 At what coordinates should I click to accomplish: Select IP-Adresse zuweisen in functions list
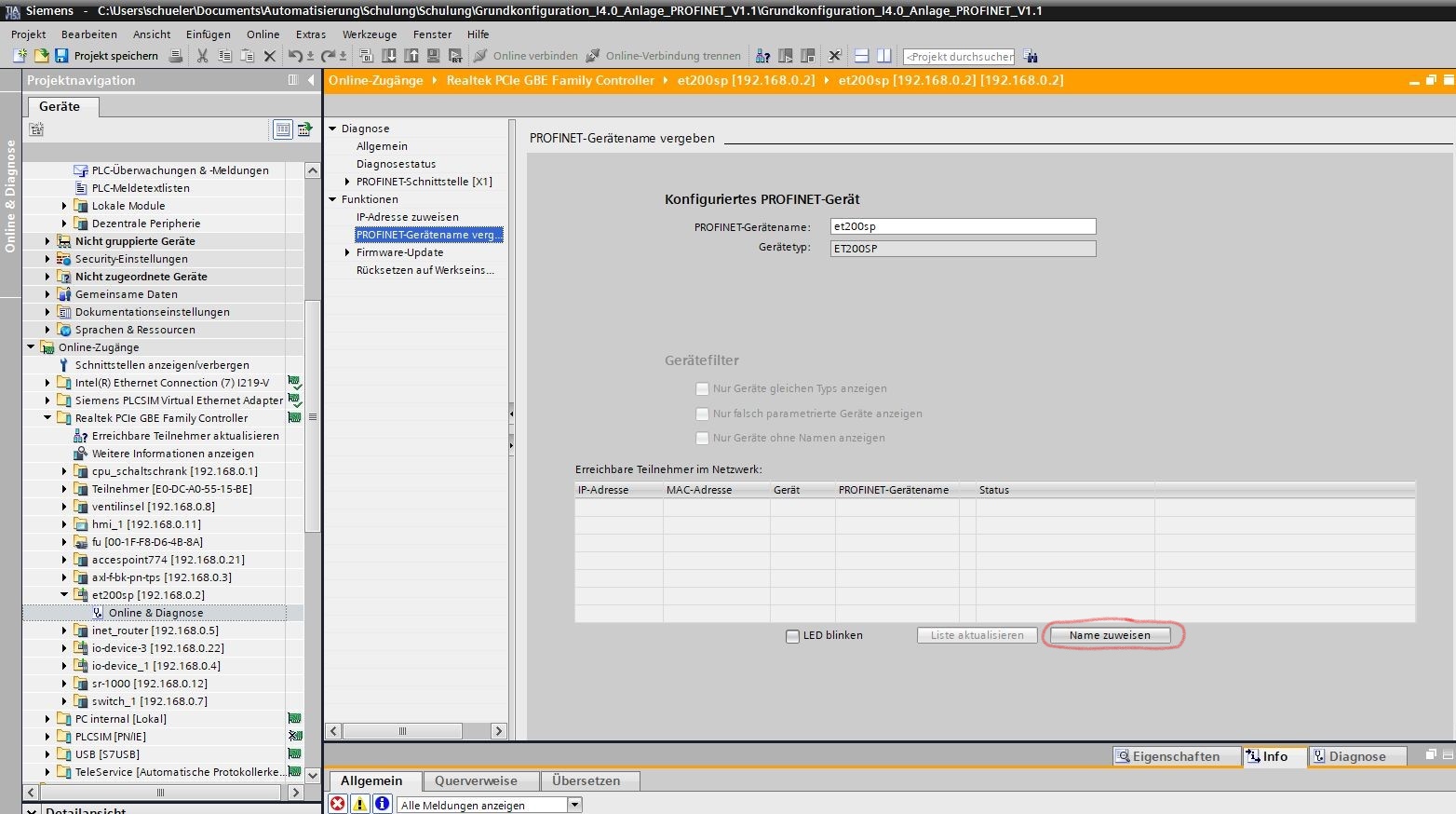point(407,217)
